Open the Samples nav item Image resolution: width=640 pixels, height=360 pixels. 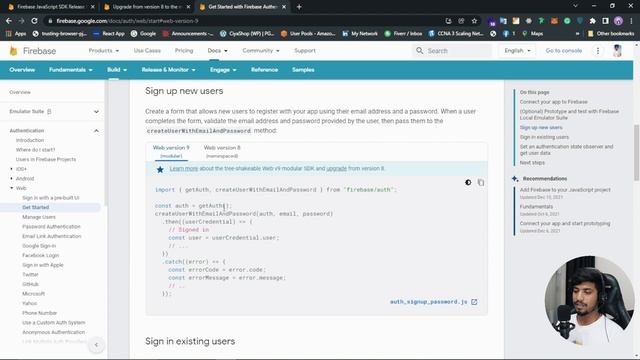click(x=303, y=70)
